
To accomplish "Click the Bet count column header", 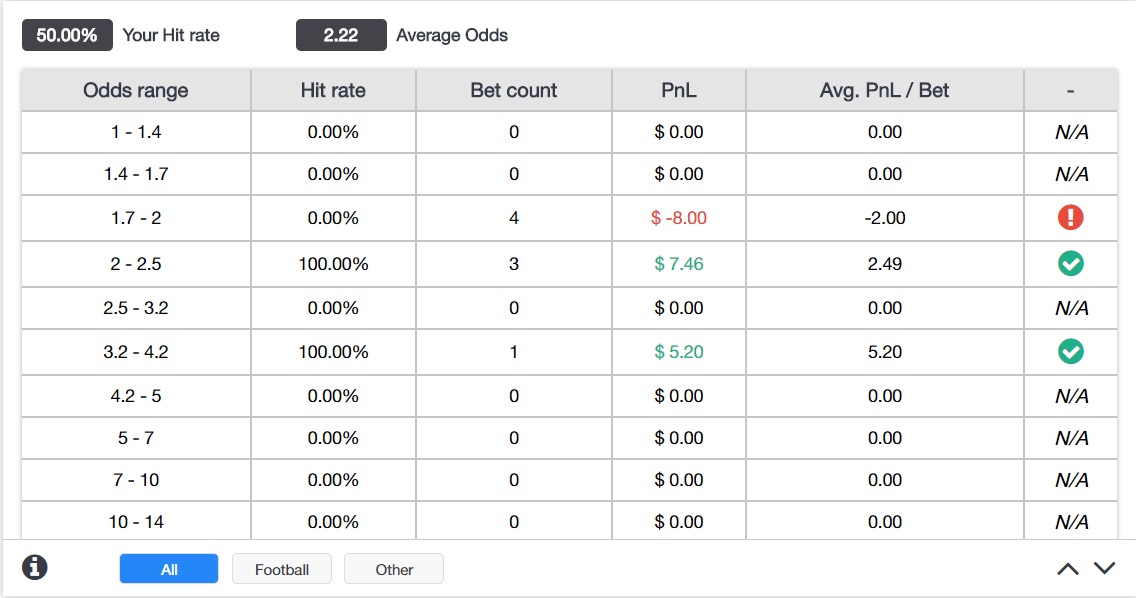I will pos(513,90).
